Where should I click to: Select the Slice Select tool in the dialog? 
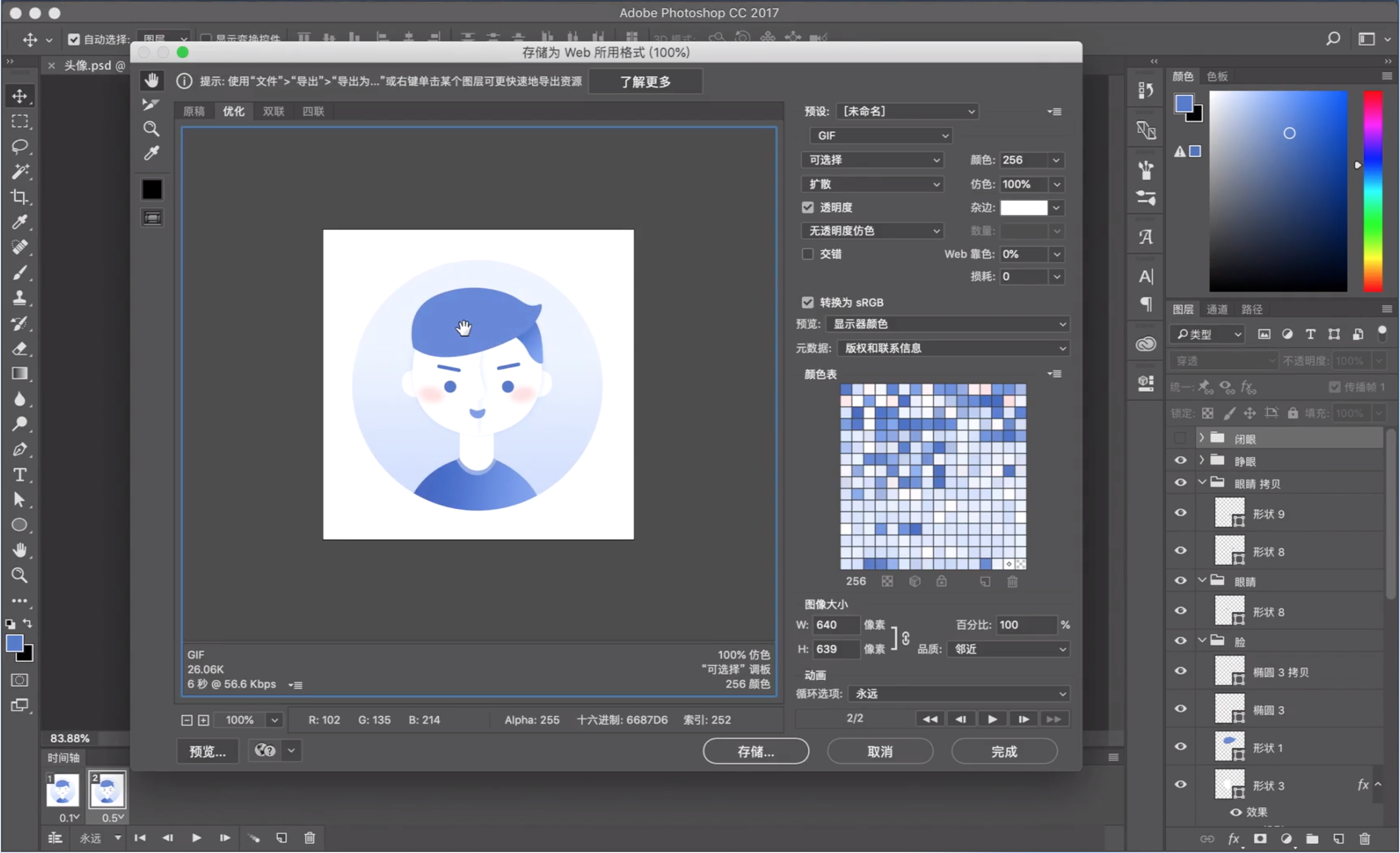[x=151, y=104]
